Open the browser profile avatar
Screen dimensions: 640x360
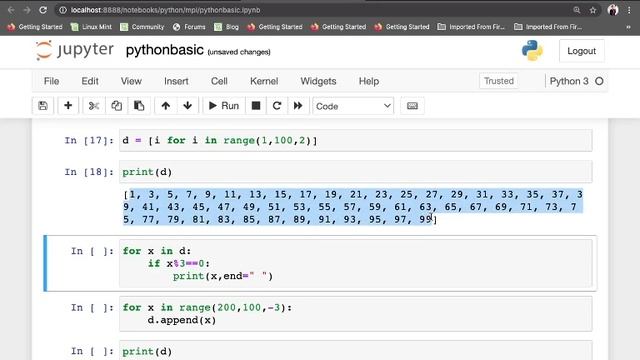click(613, 10)
